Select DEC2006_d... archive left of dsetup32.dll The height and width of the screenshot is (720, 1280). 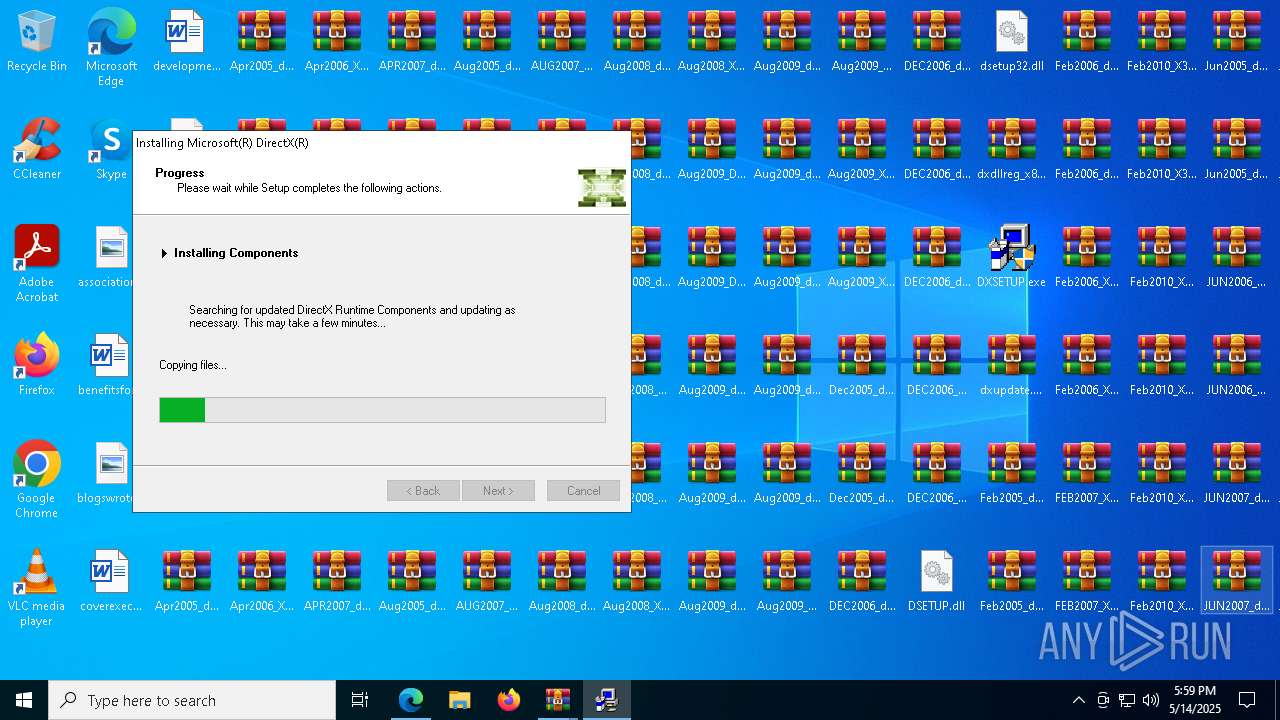click(x=936, y=42)
